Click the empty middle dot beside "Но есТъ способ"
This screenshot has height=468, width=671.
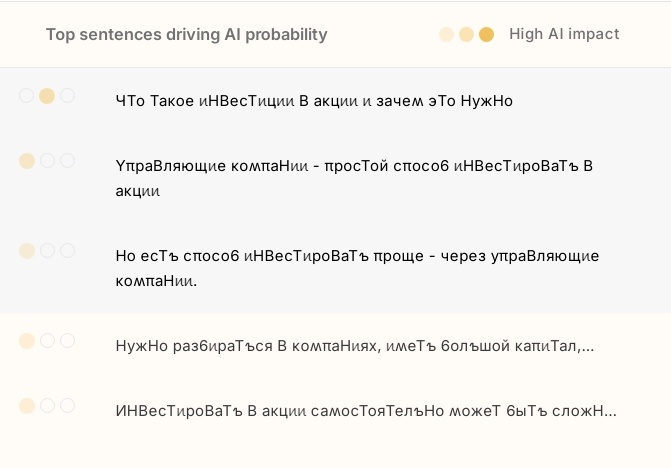(x=47, y=251)
